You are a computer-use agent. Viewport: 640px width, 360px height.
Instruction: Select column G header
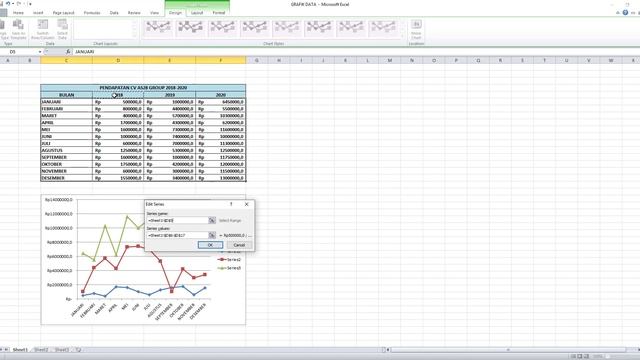257,60
